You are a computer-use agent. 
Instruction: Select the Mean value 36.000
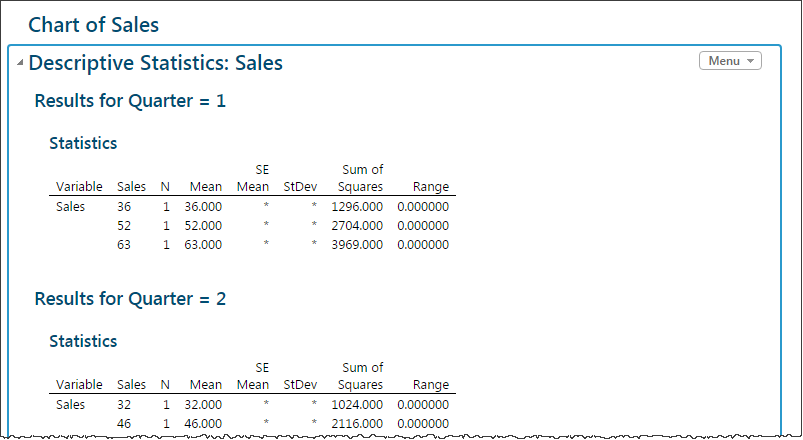coord(203,207)
